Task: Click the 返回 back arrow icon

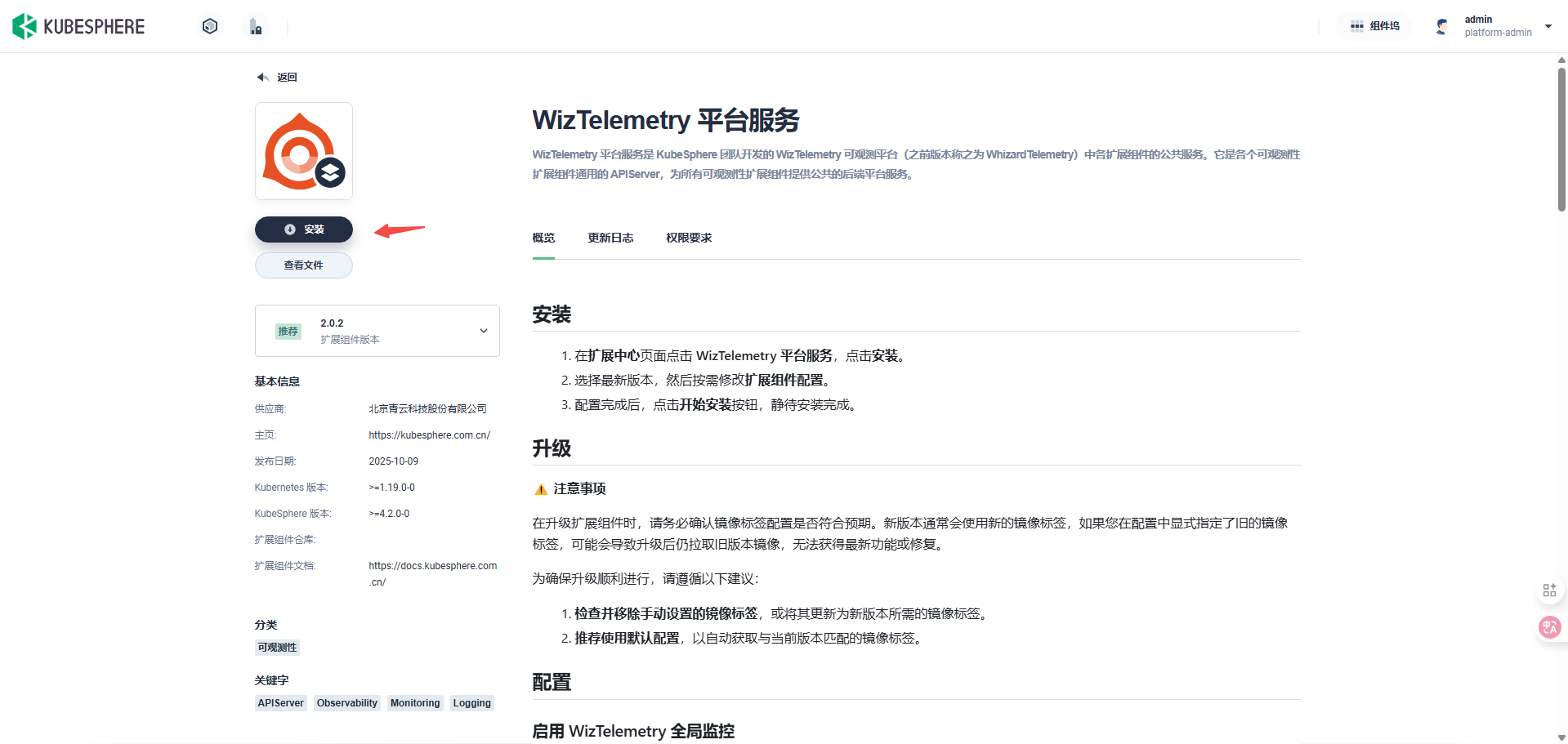Action: pos(263,78)
